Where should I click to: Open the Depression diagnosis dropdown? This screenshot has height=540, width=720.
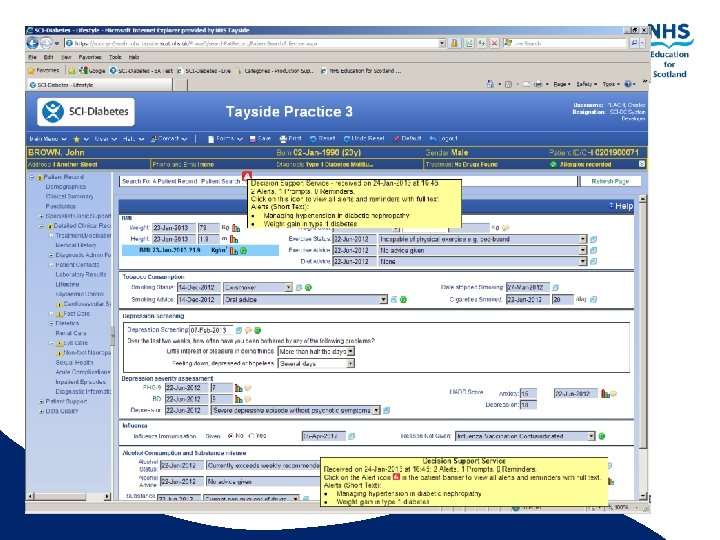[376, 410]
